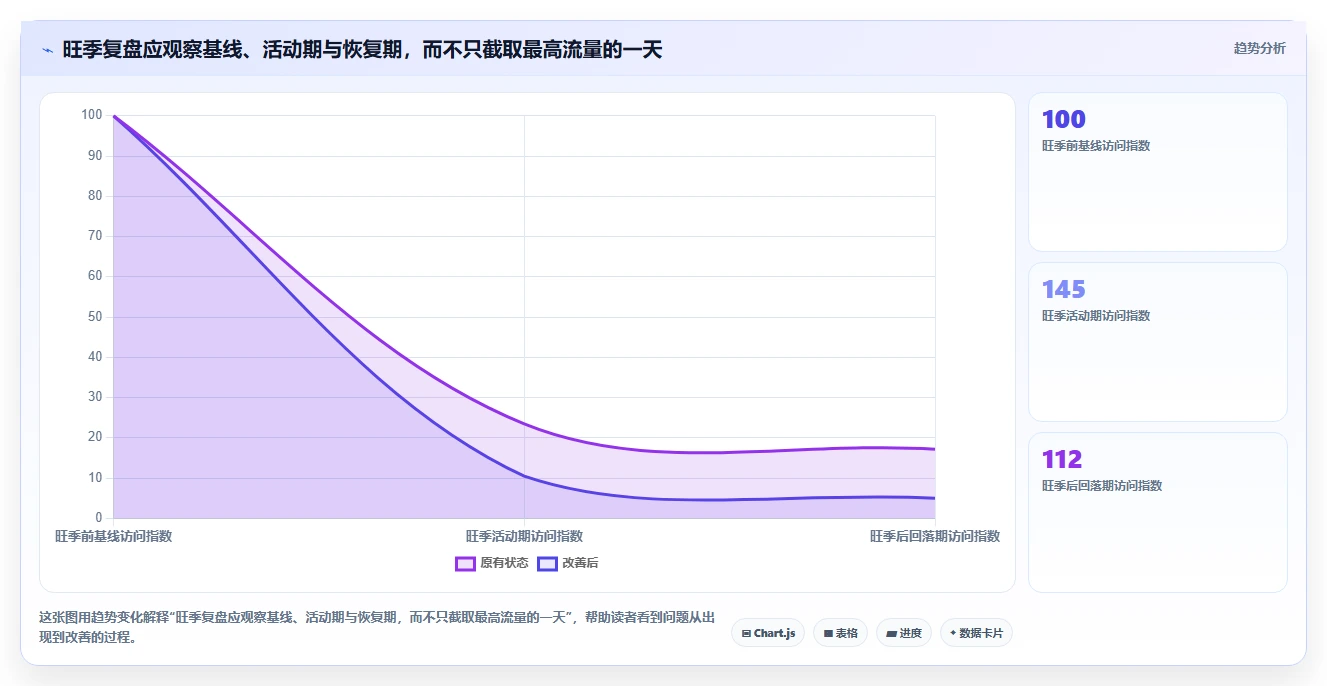Select the 表格 tag chip
1327x686 pixels.
click(840, 633)
